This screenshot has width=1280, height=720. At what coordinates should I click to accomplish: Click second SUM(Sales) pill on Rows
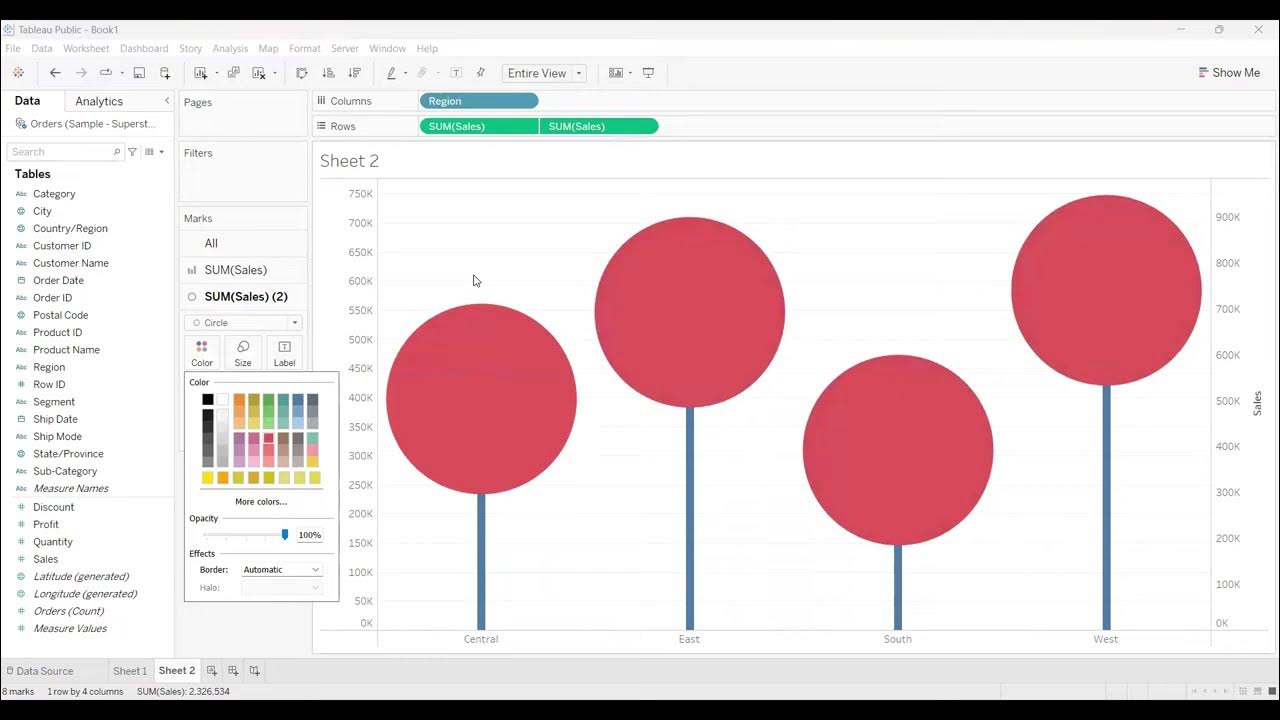pos(599,126)
